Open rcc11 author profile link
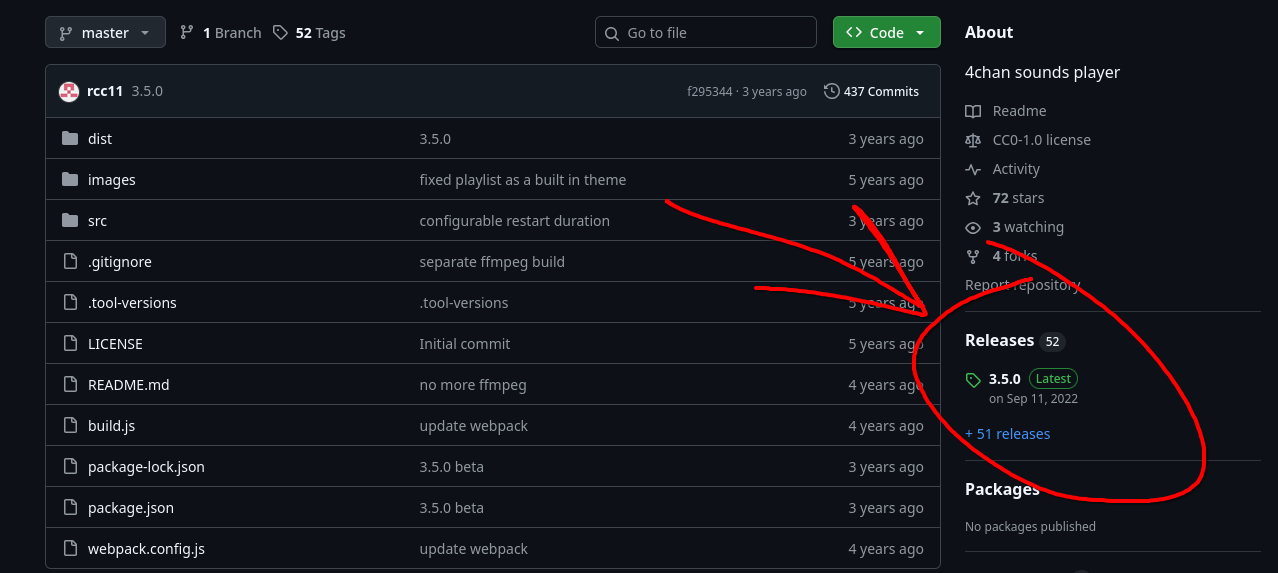The height and width of the screenshot is (573, 1278). [105, 91]
